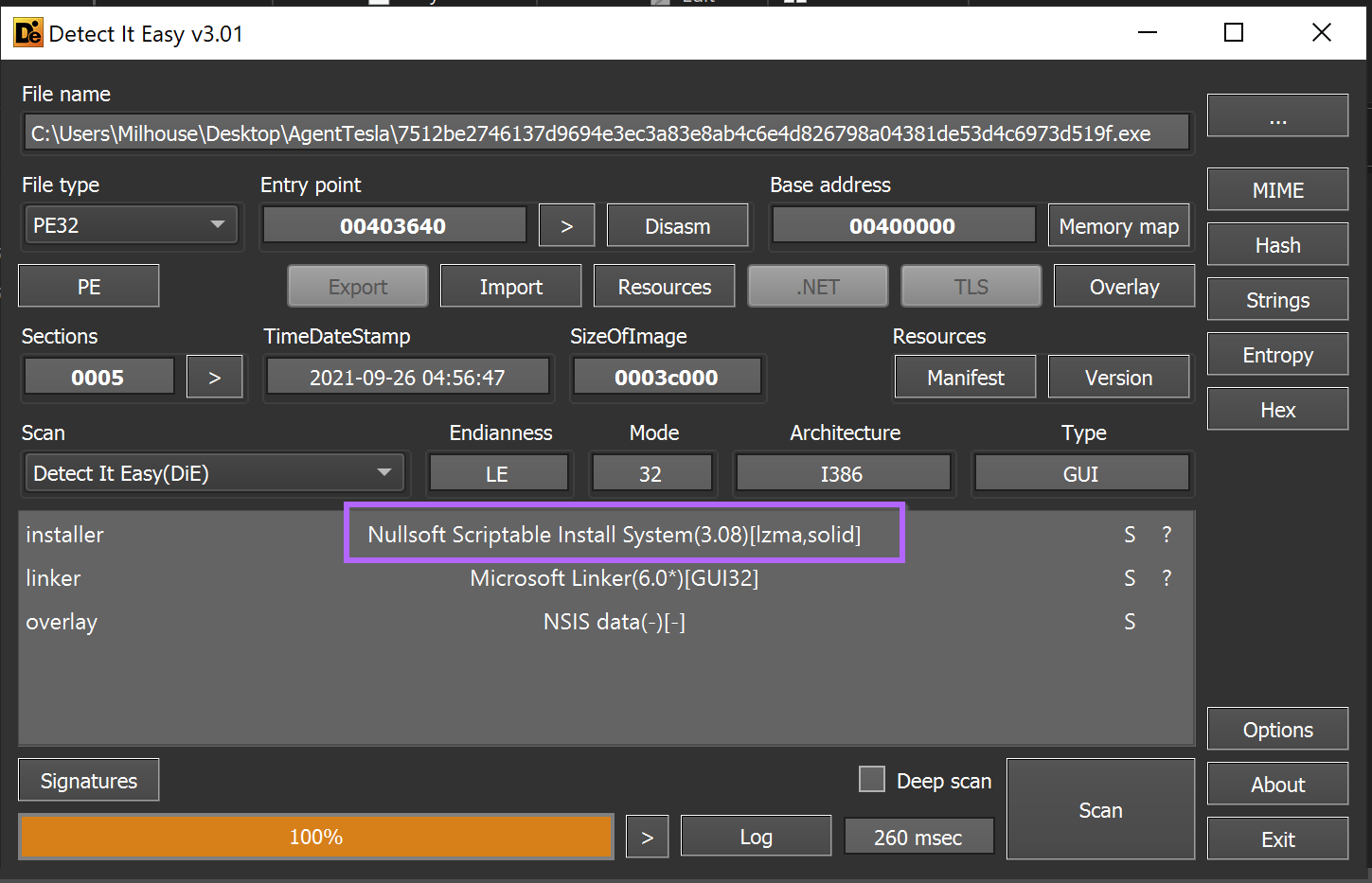Open the Hex viewer
Image resolution: width=1372 pixels, height=883 pixels.
[x=1277, y=409]
